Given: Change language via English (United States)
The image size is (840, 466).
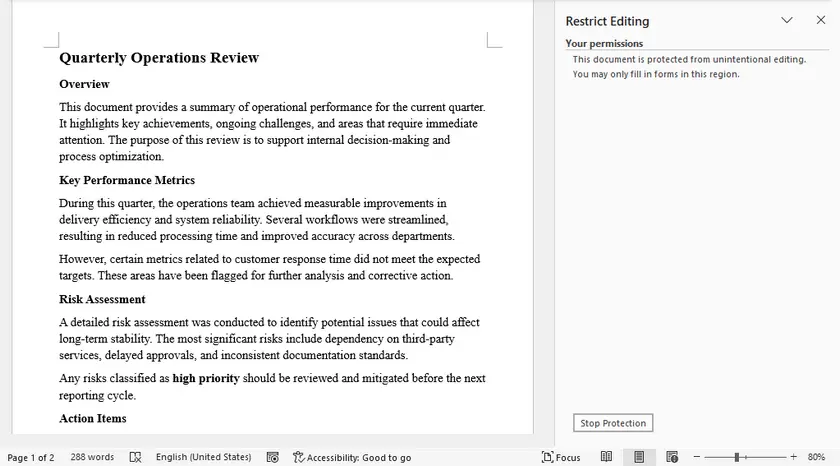Looking at the screenshot, I should (x=203, y=457).
